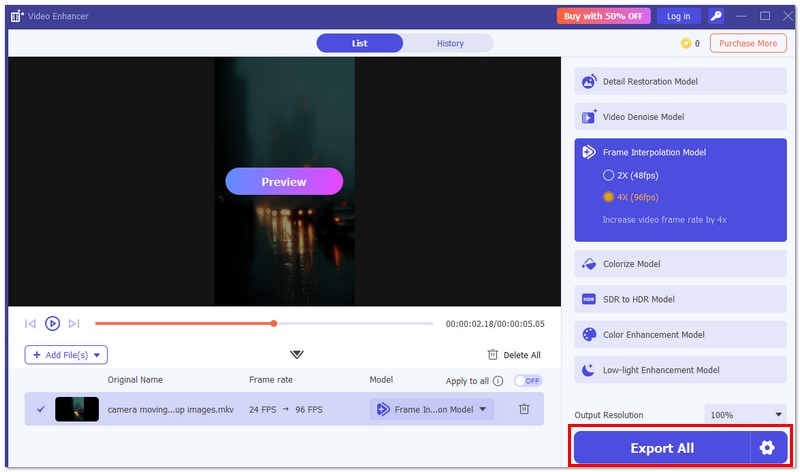
Task: Click the SDR to HDR Model icon
Action: (589, 299)
